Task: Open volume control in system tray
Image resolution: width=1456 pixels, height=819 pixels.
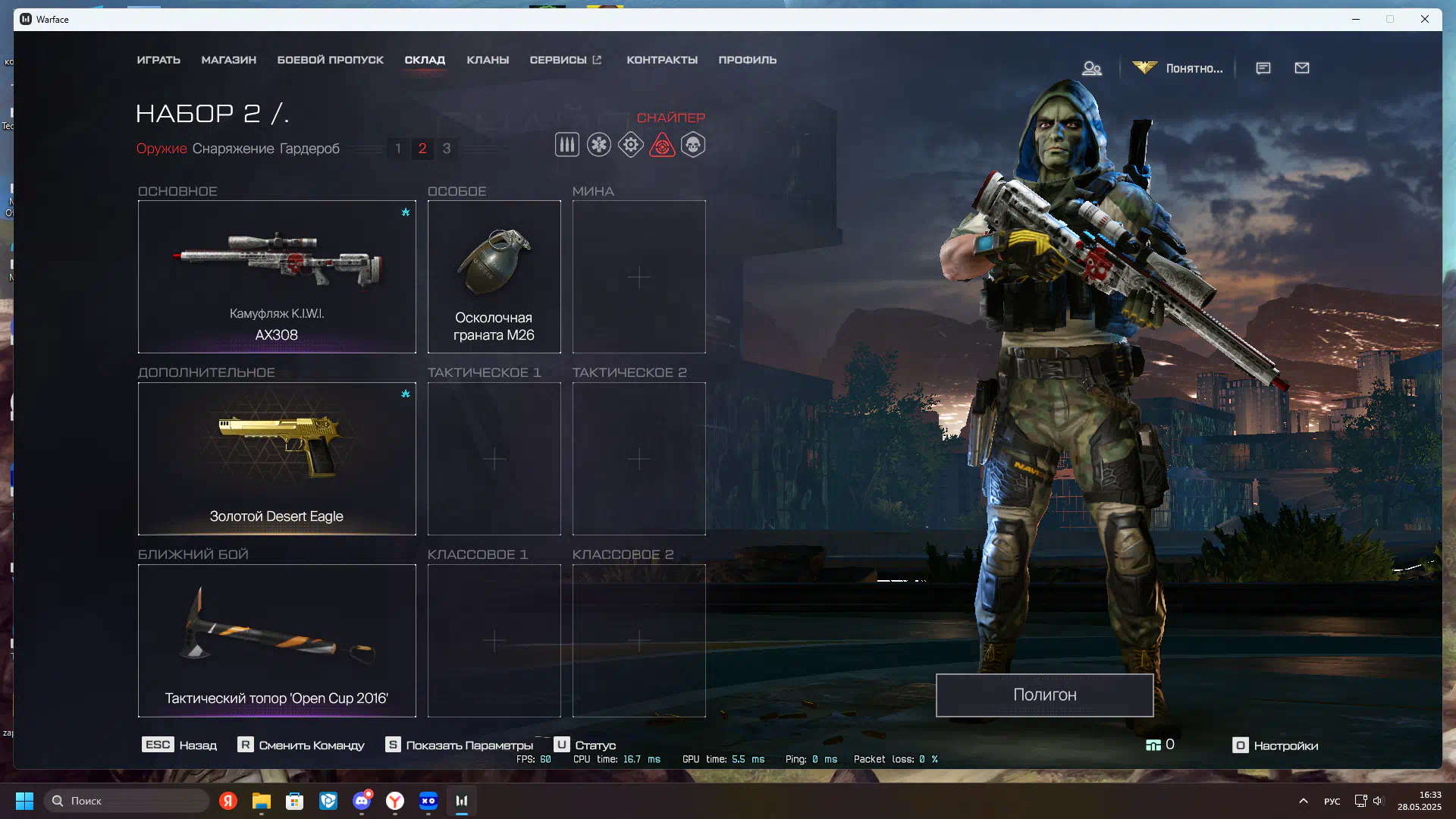Action: click(x=1378, y=801)
